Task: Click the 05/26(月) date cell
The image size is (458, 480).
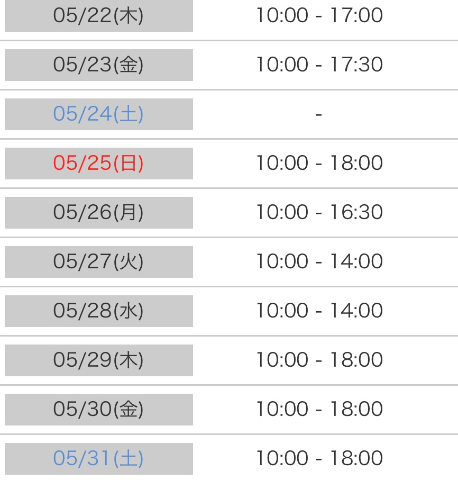Action: tap(99, 213)
